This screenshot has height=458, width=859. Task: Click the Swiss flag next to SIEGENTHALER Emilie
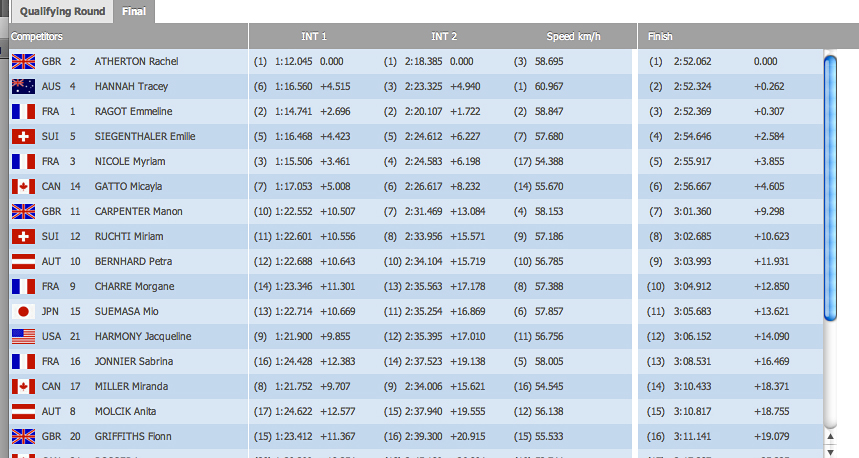pyautogui.click(x=22, y=136)
